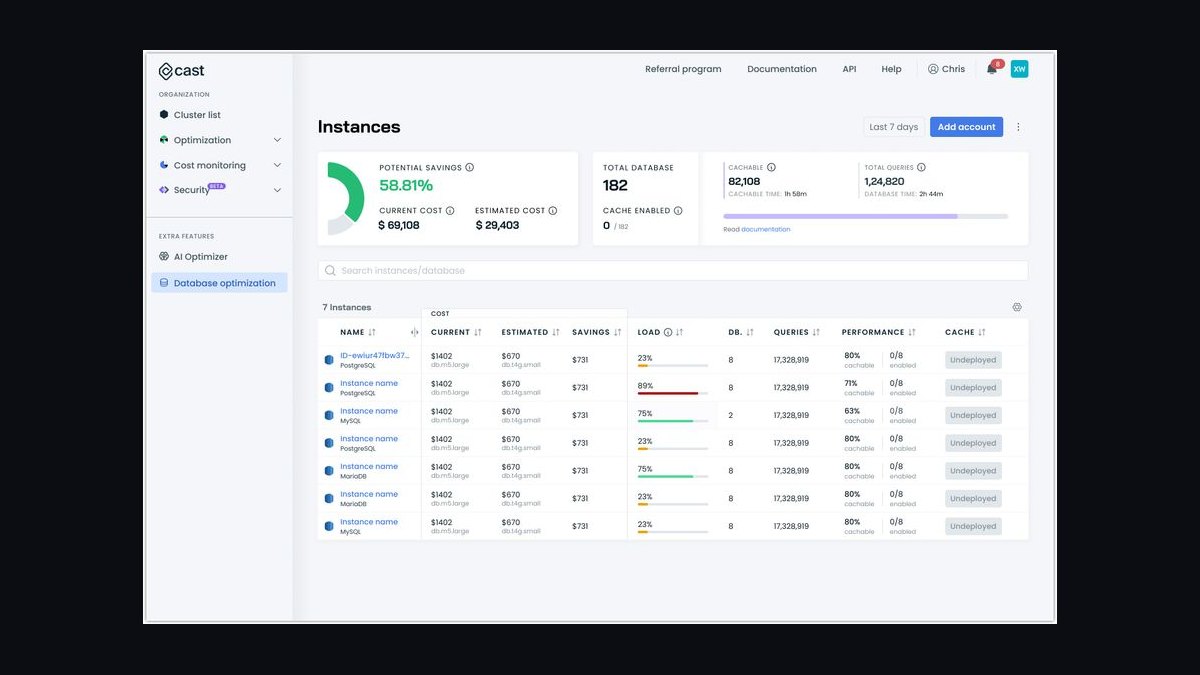The image size is (1200, 675).
Task: Click the XW avatar badge
Action: click(x=1019, y=69)
